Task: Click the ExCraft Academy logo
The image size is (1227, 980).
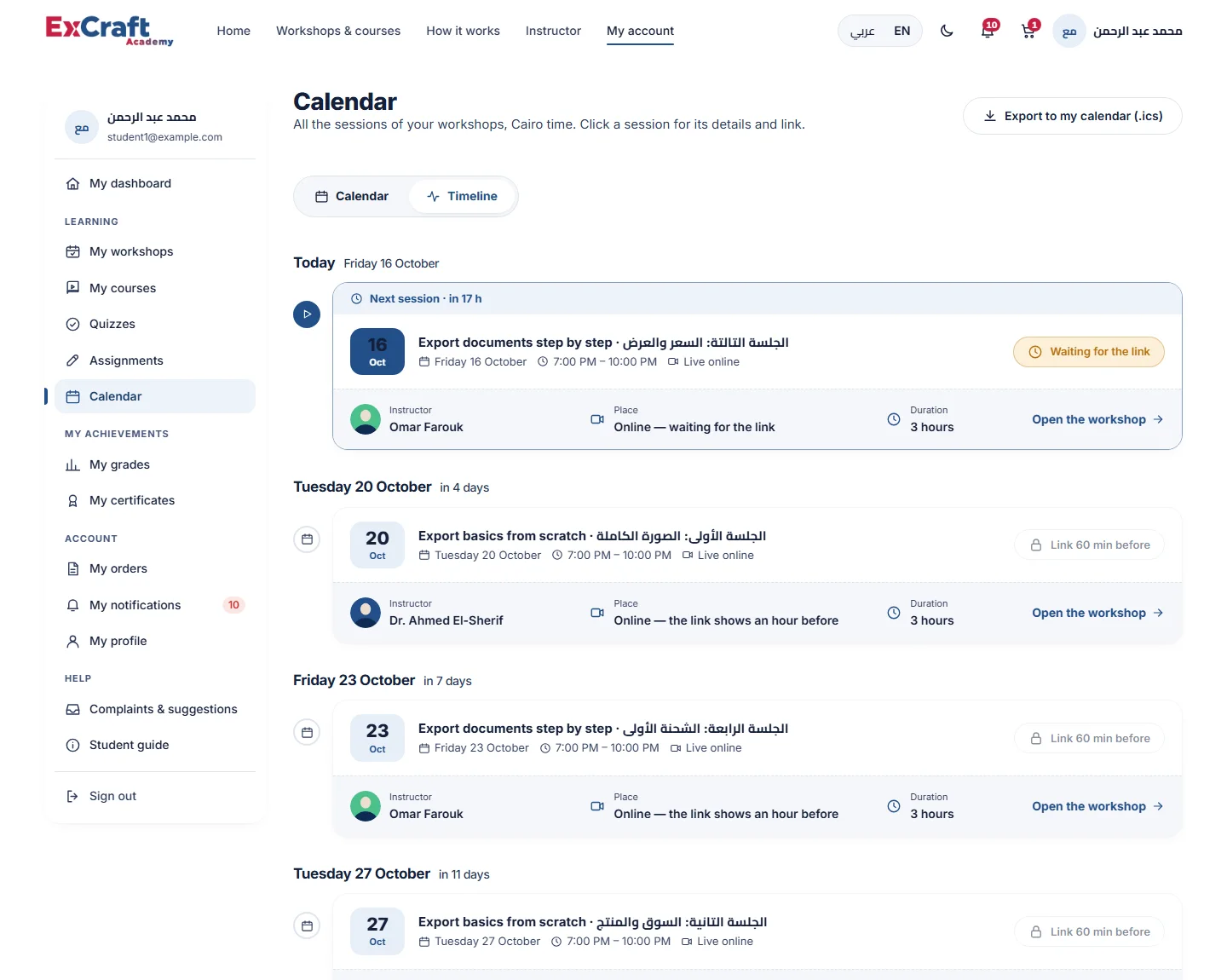Action: pos(109,31)
